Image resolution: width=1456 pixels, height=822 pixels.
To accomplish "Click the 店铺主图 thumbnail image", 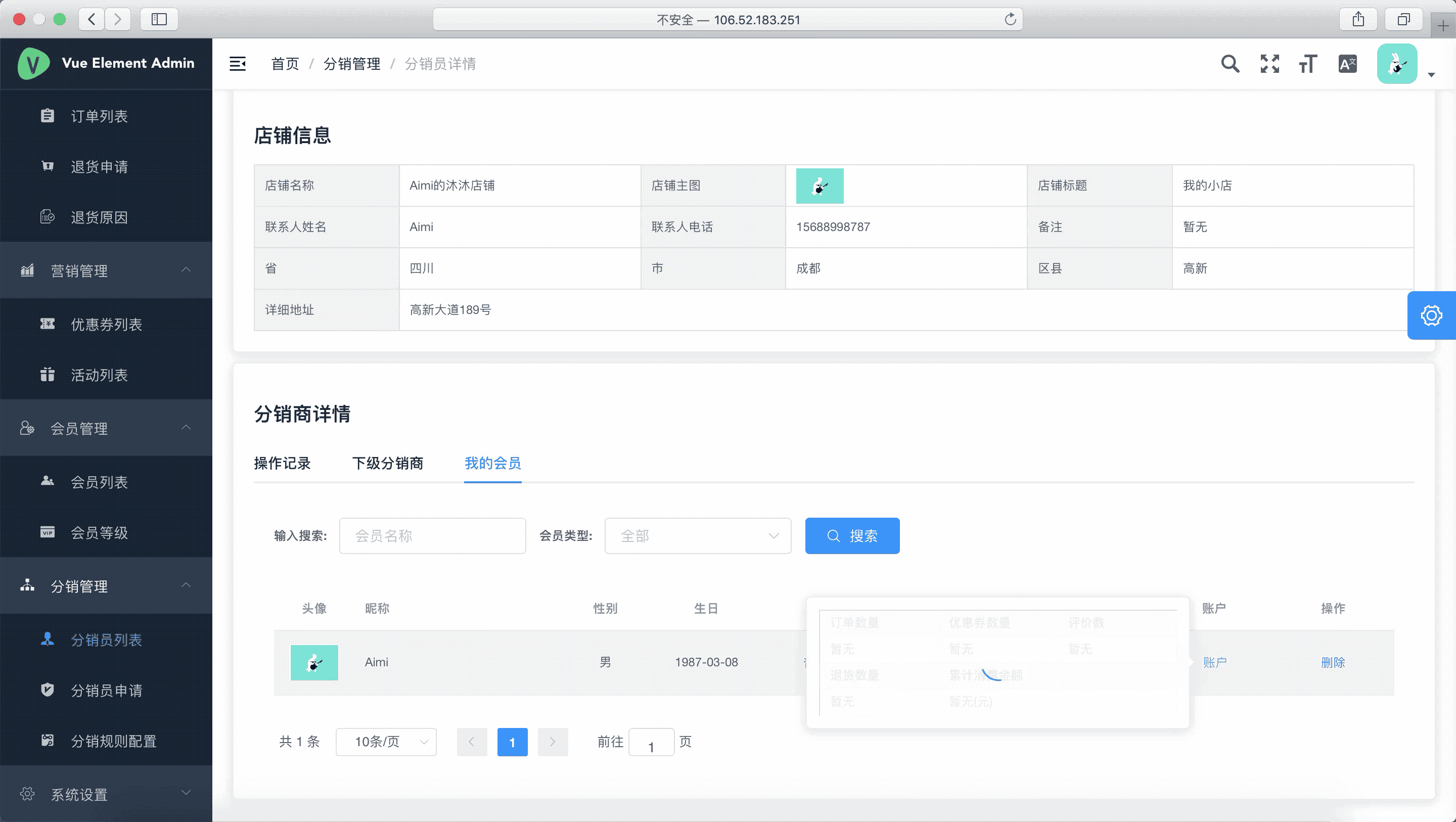I will pyautogui.click(x=820, y=186).
